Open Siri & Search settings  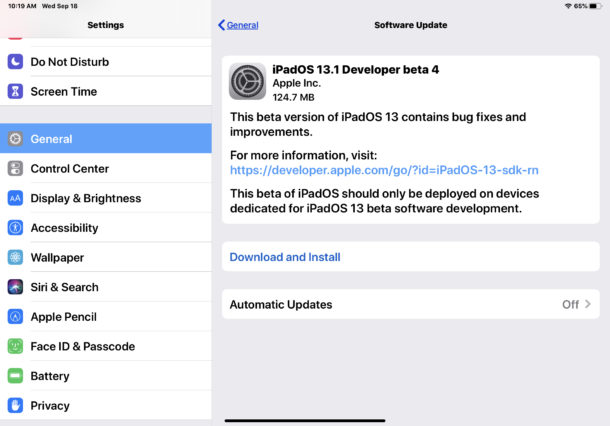106,287
